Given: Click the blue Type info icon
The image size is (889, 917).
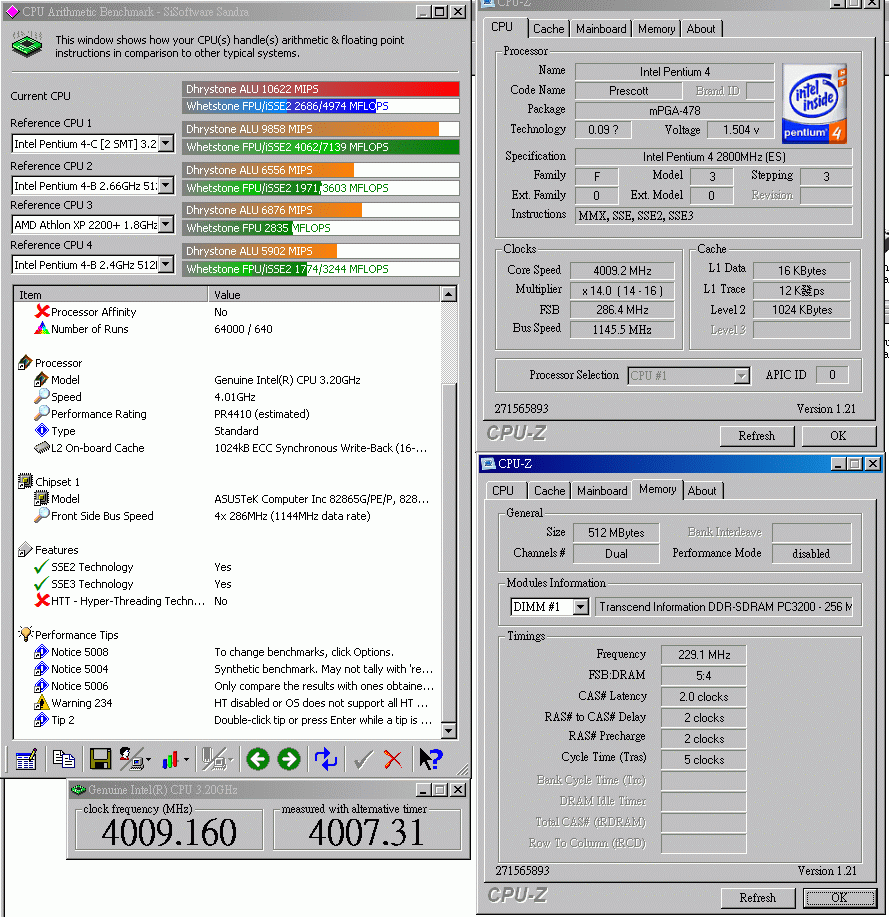Looking at the screenshot, I should [x=42, y=430].
